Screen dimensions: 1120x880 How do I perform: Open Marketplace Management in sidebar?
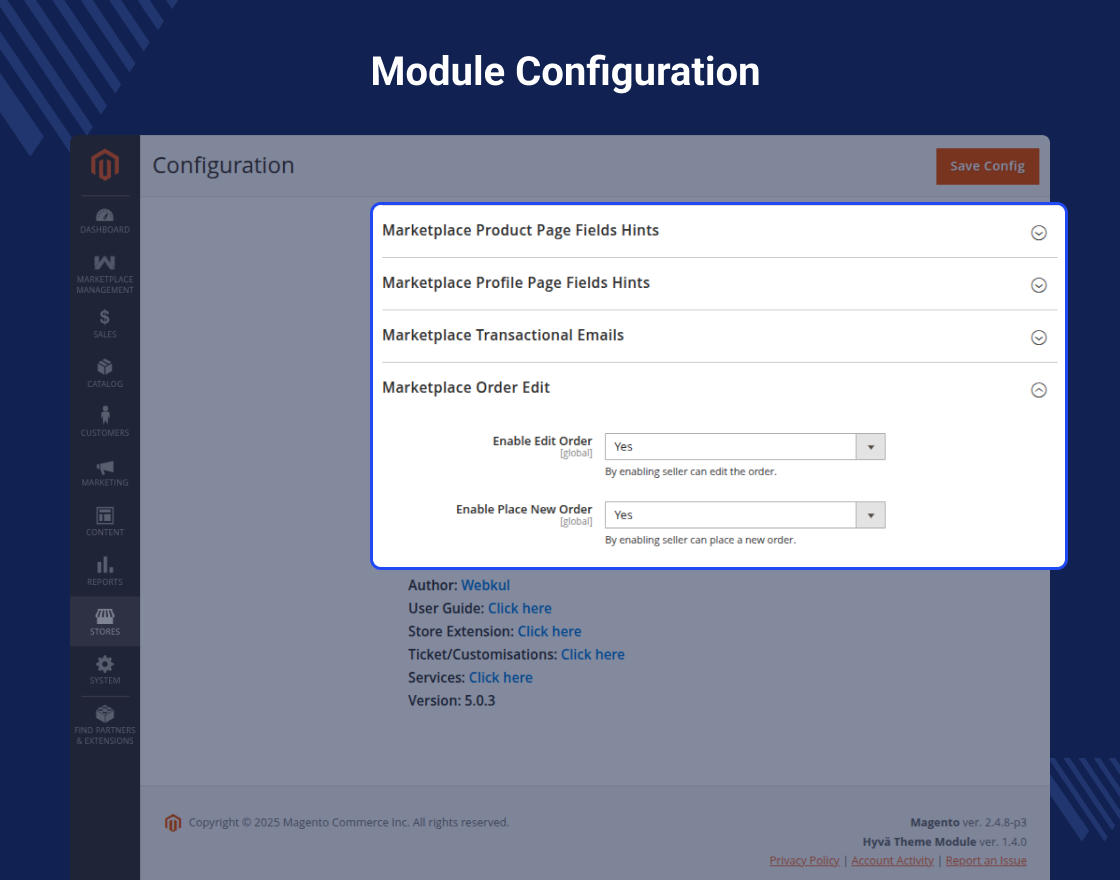[x=105, y=273]
